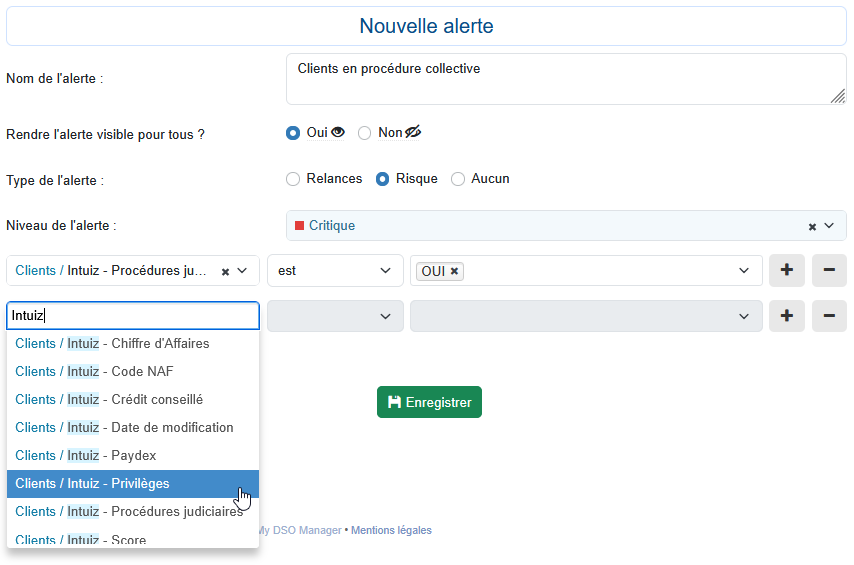Open the empty value dropdown on the second row
854x565 pixels.
tap(586, 316)
